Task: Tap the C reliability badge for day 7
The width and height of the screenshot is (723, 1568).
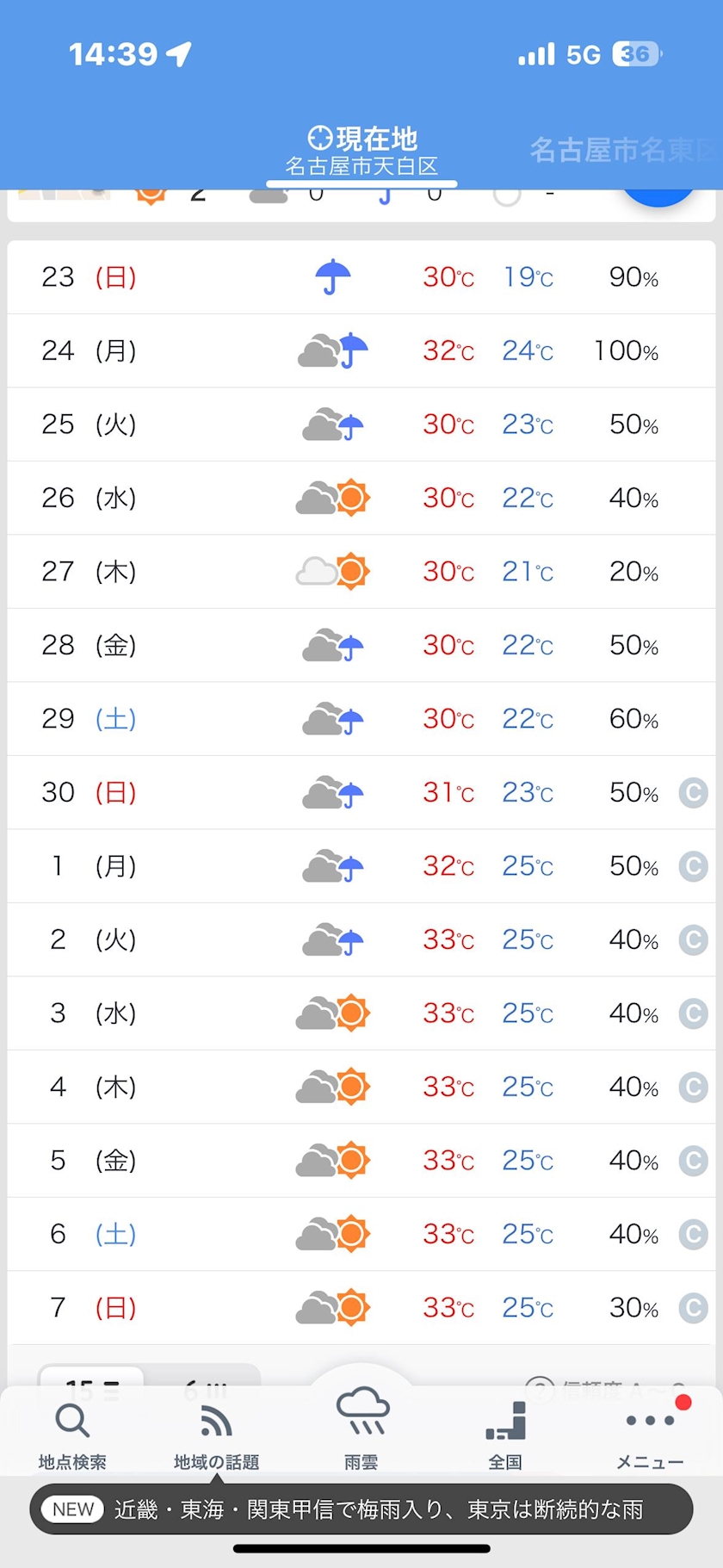Action: (693, 1308)
